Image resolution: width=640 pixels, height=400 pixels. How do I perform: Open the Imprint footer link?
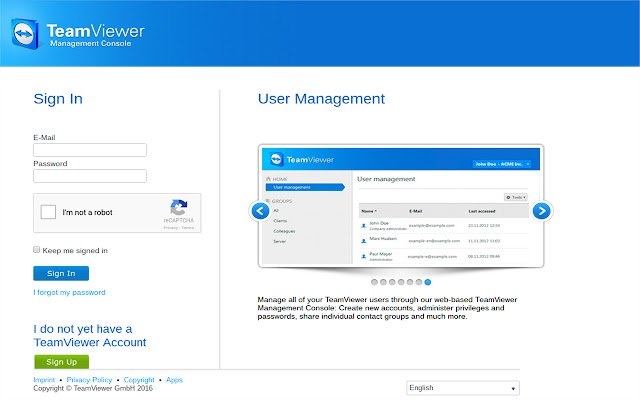click(x=44, y=380)
